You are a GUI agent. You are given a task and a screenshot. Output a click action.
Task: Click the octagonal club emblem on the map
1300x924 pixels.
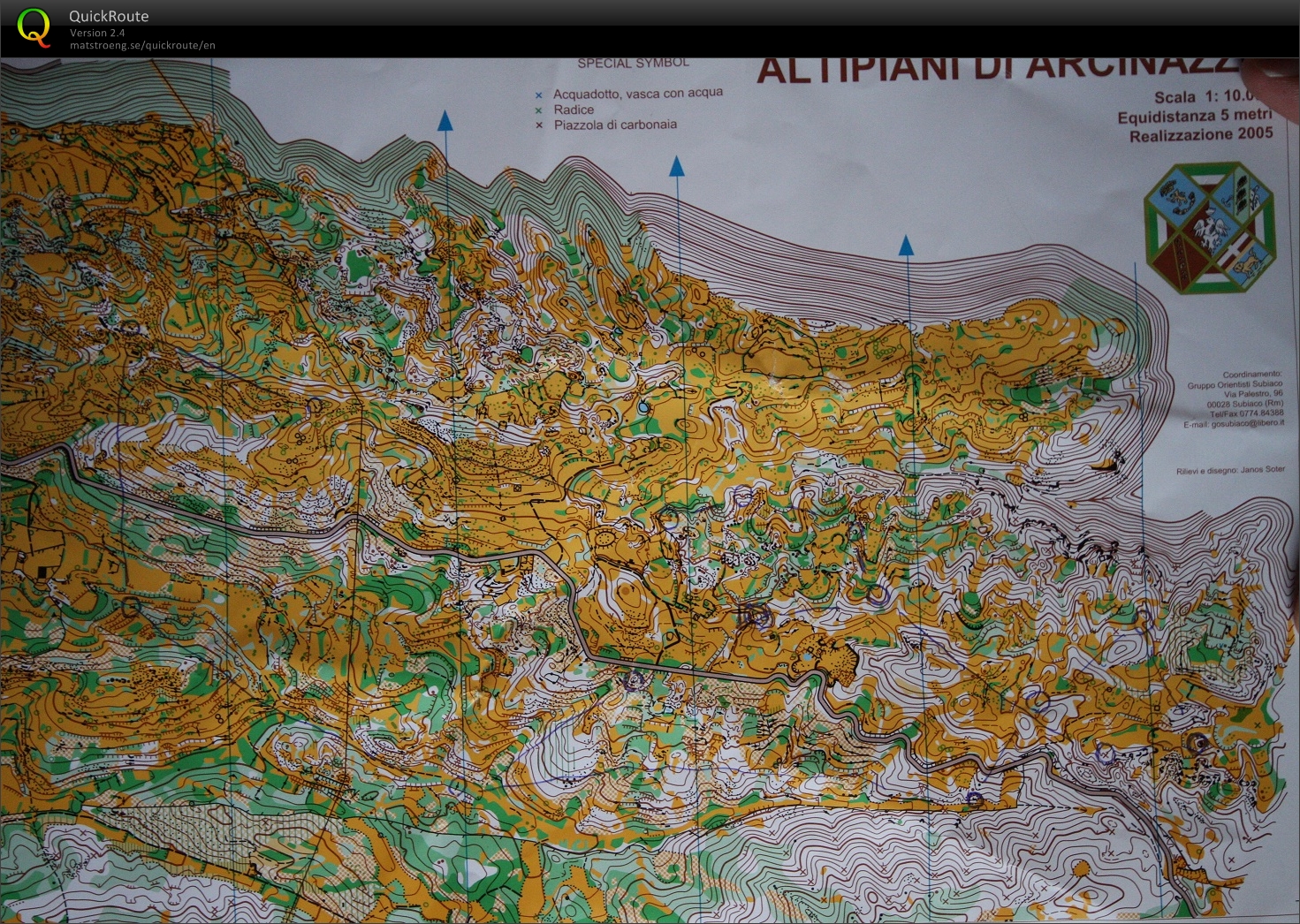[1210, 228]
